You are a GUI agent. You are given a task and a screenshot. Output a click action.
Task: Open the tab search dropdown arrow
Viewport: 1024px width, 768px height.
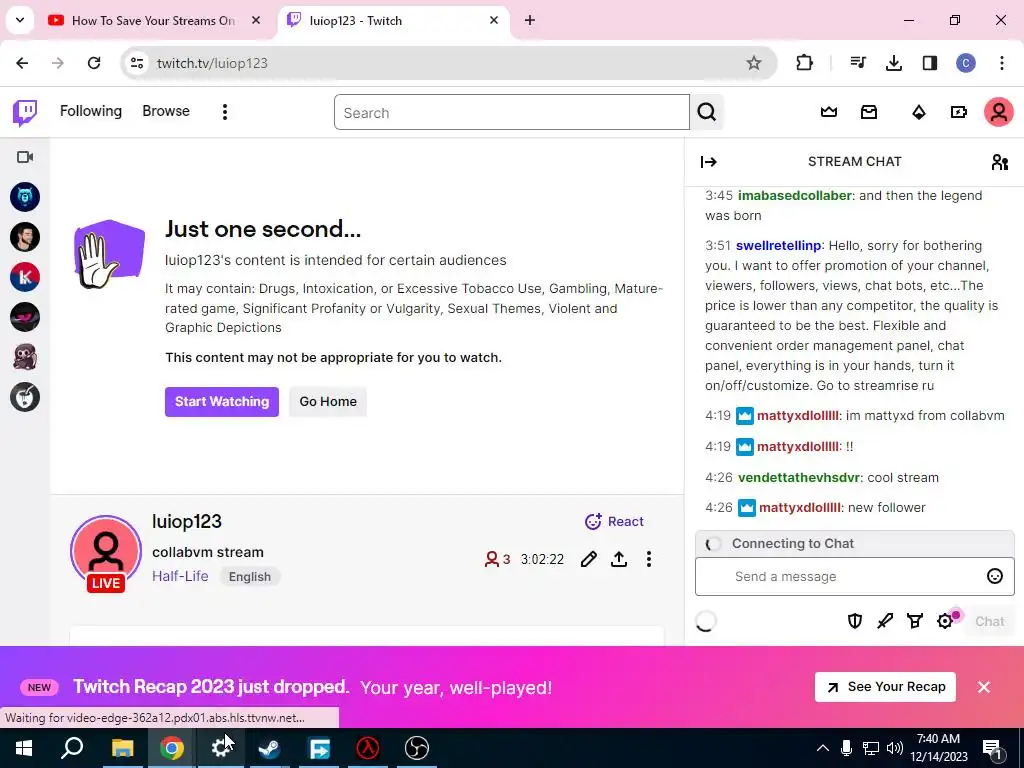pos(20,21)
